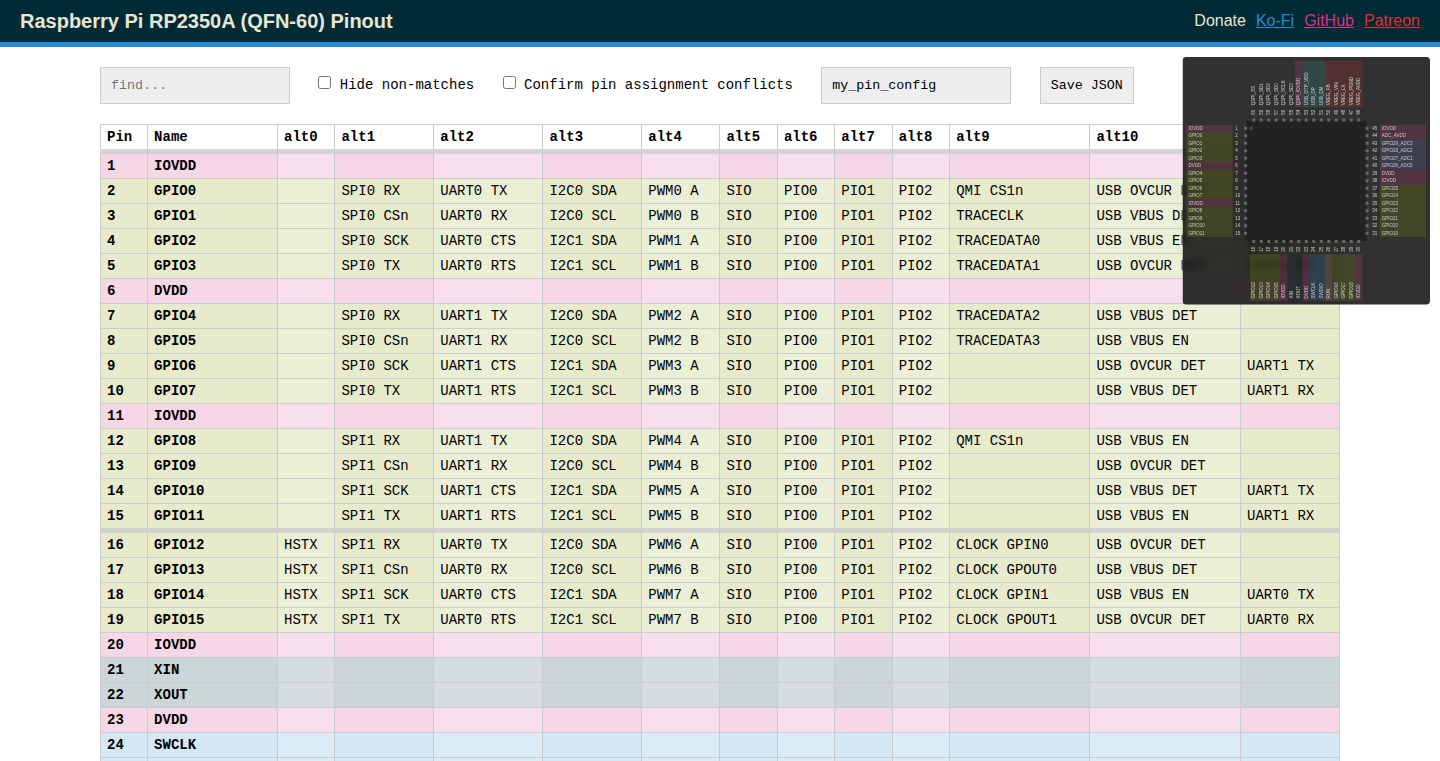The image size is (1440, 761).
Task: Enable Confirm pin assignment conflicts checkbox
Action: point(509,83)
